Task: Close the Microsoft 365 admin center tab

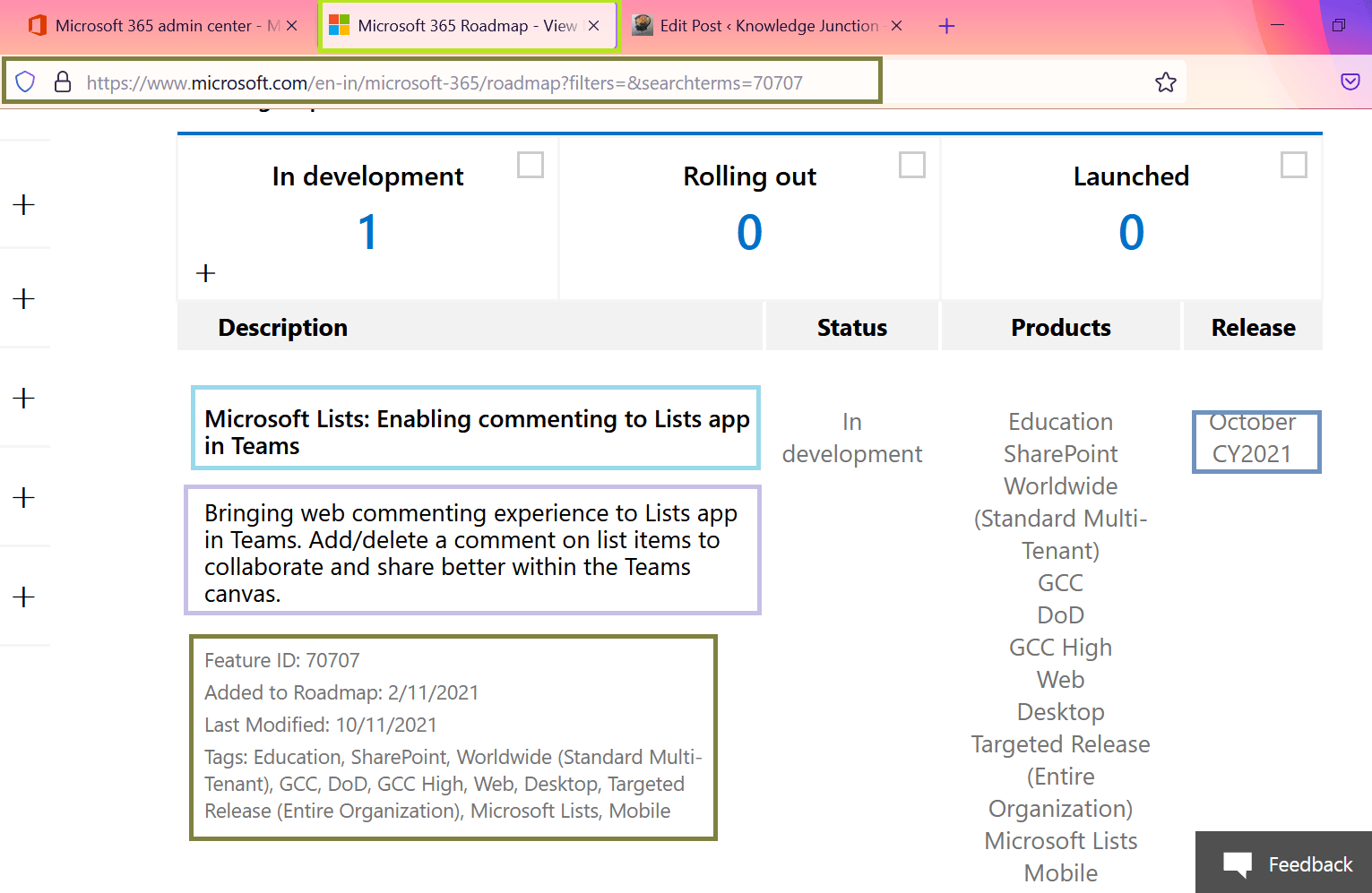Action: [292, 26]
